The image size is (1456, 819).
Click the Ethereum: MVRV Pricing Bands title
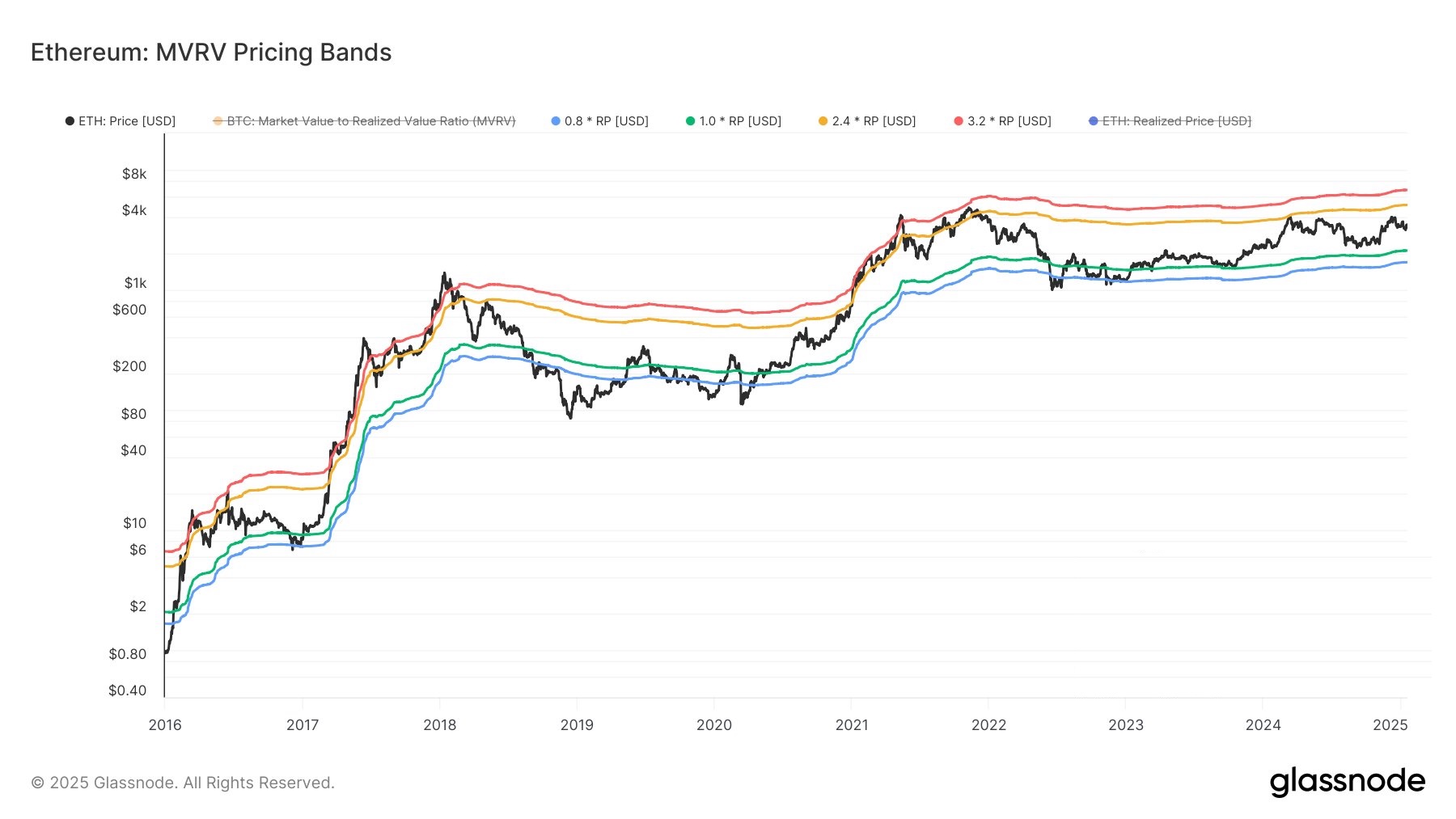point(211,53)
